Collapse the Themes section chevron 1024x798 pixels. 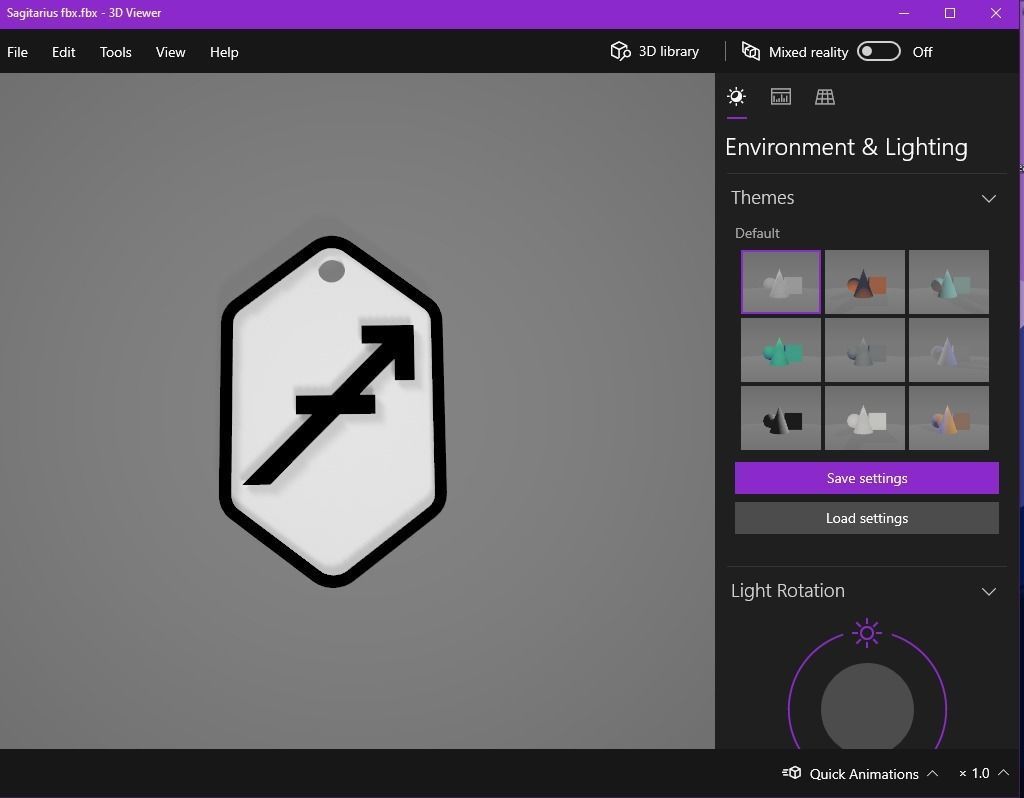point(989,199)
